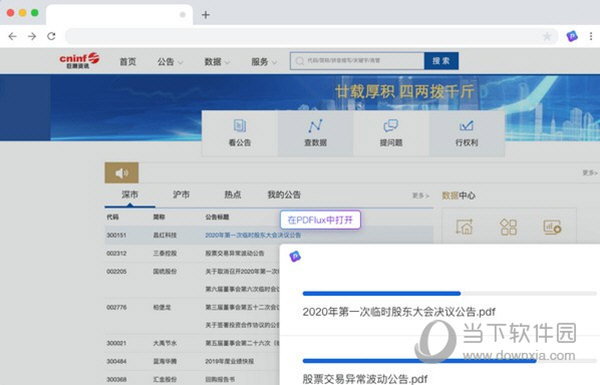The width and height of the screenshot is (600, 385).
Task: Open 2019年度业绩快报 announcement
Action: click(x=230, y=361)
